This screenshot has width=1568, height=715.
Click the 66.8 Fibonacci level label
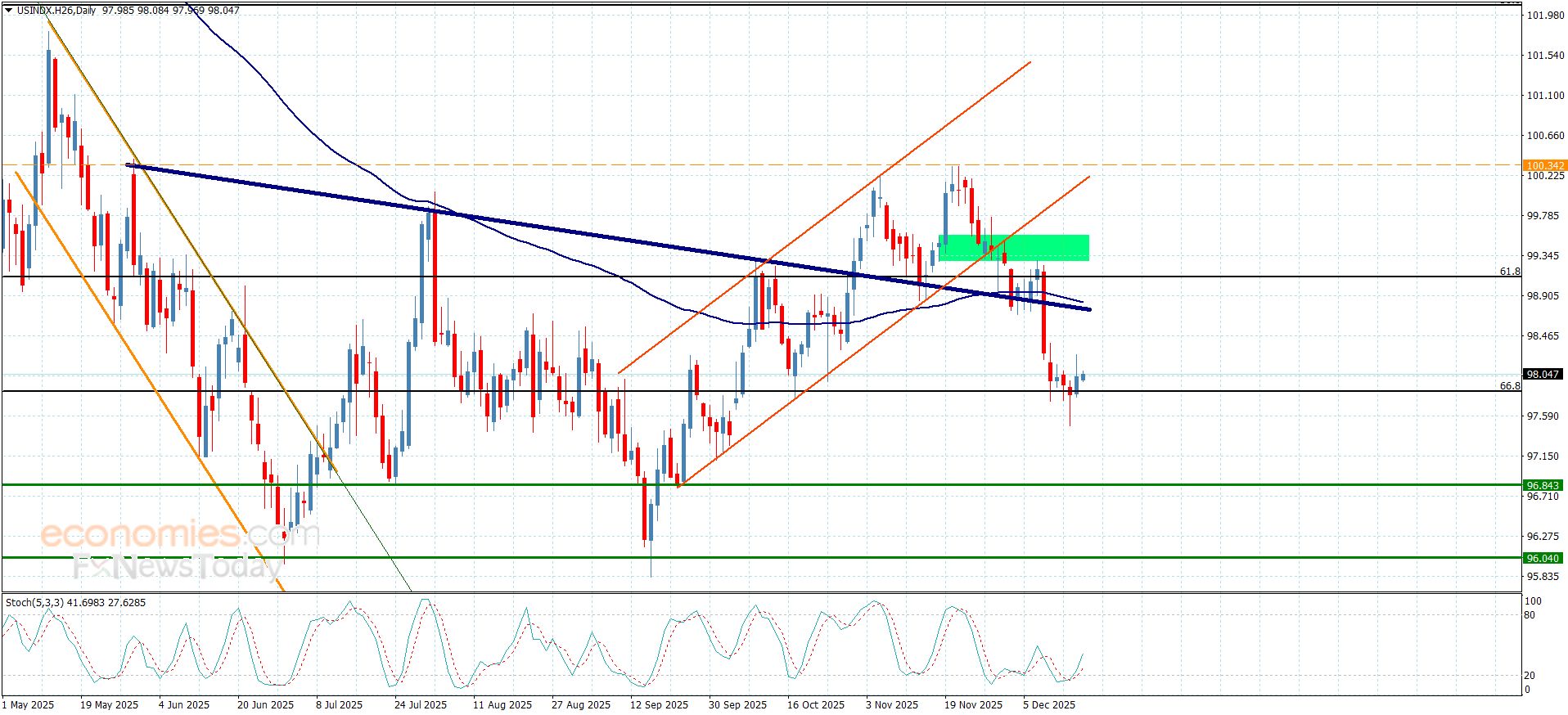[x=1509, y=385]
